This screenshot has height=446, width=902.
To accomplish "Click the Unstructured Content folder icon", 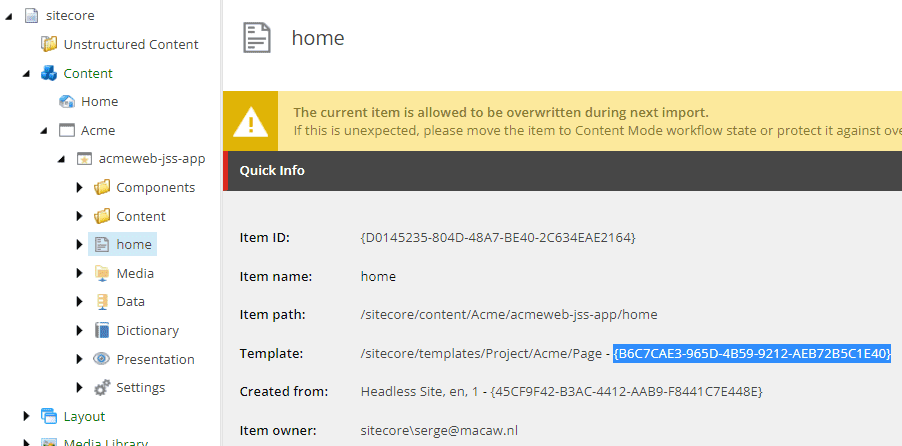I will tap(49, 44).
